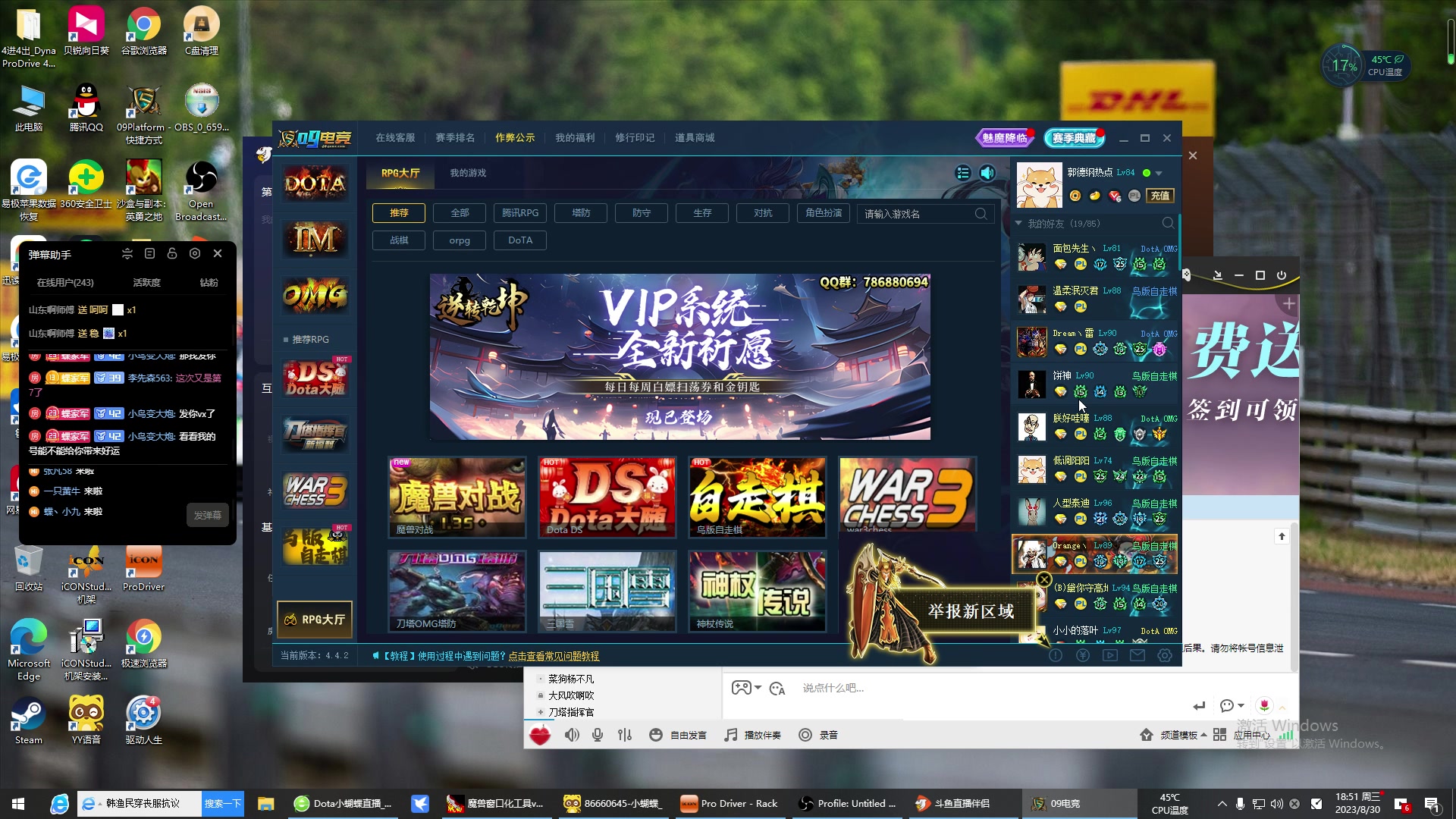Click the gold coin icon under username
Viewport: 1456px width, 819px height.
coord(1075,196)
